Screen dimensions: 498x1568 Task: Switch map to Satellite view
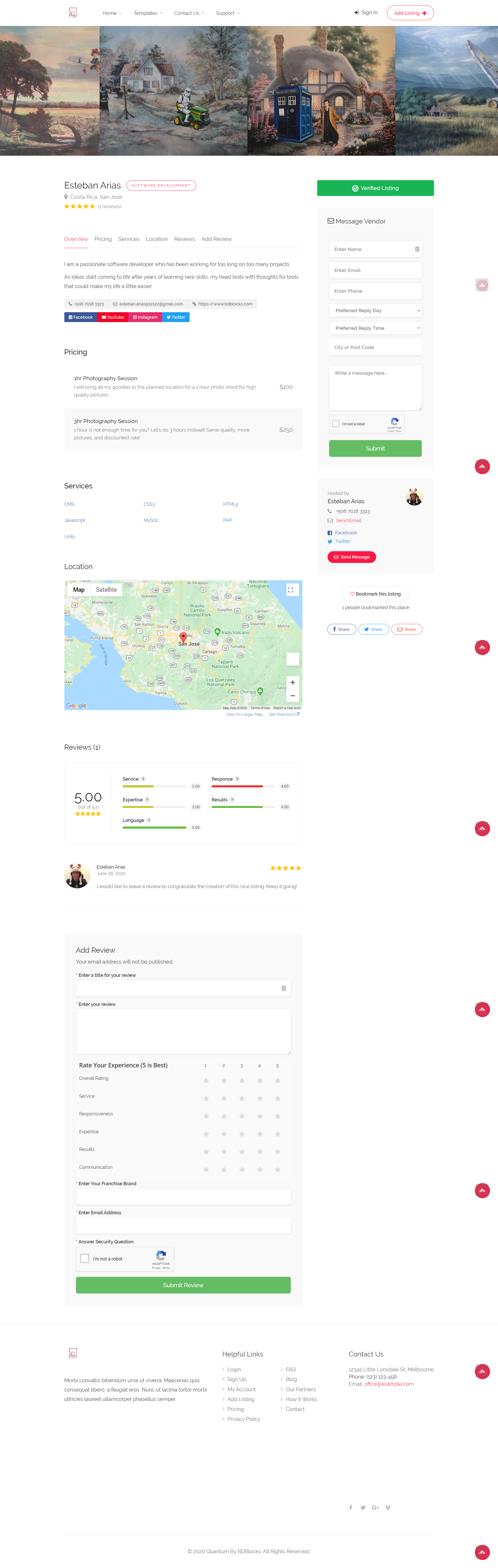pos(106,590)
